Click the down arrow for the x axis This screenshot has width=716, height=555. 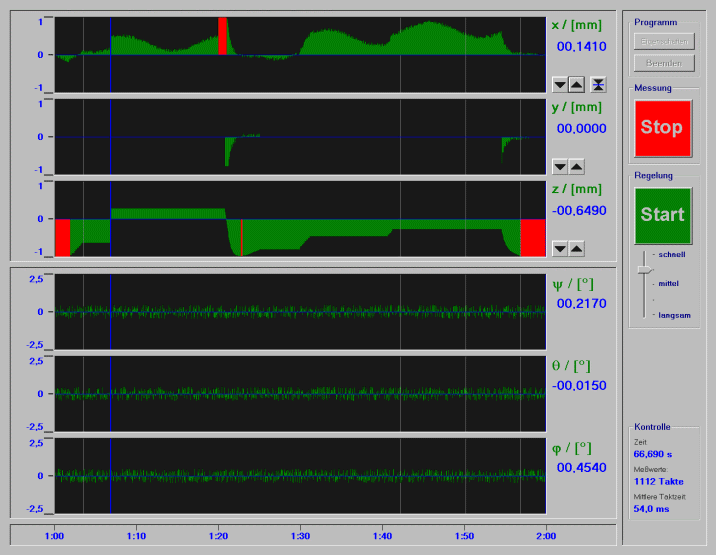coord(560,85)
